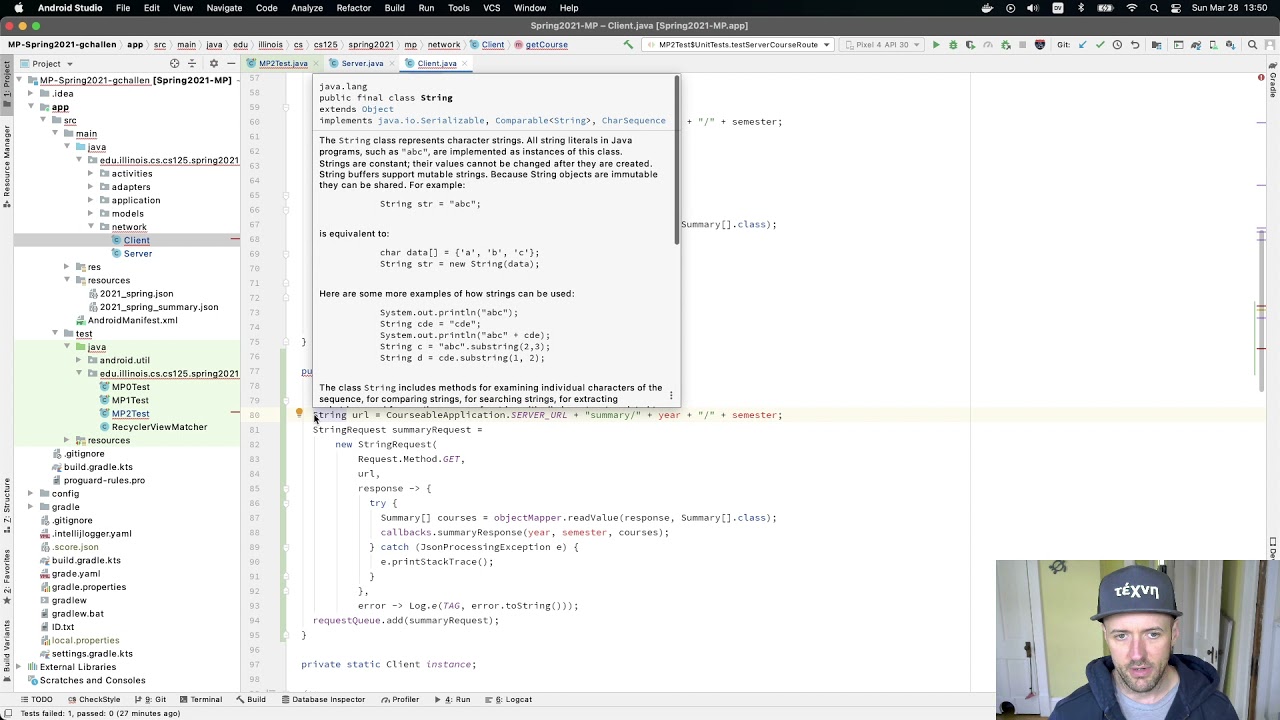
Task: Hide the Project tool window
Action: click(230, 63)
